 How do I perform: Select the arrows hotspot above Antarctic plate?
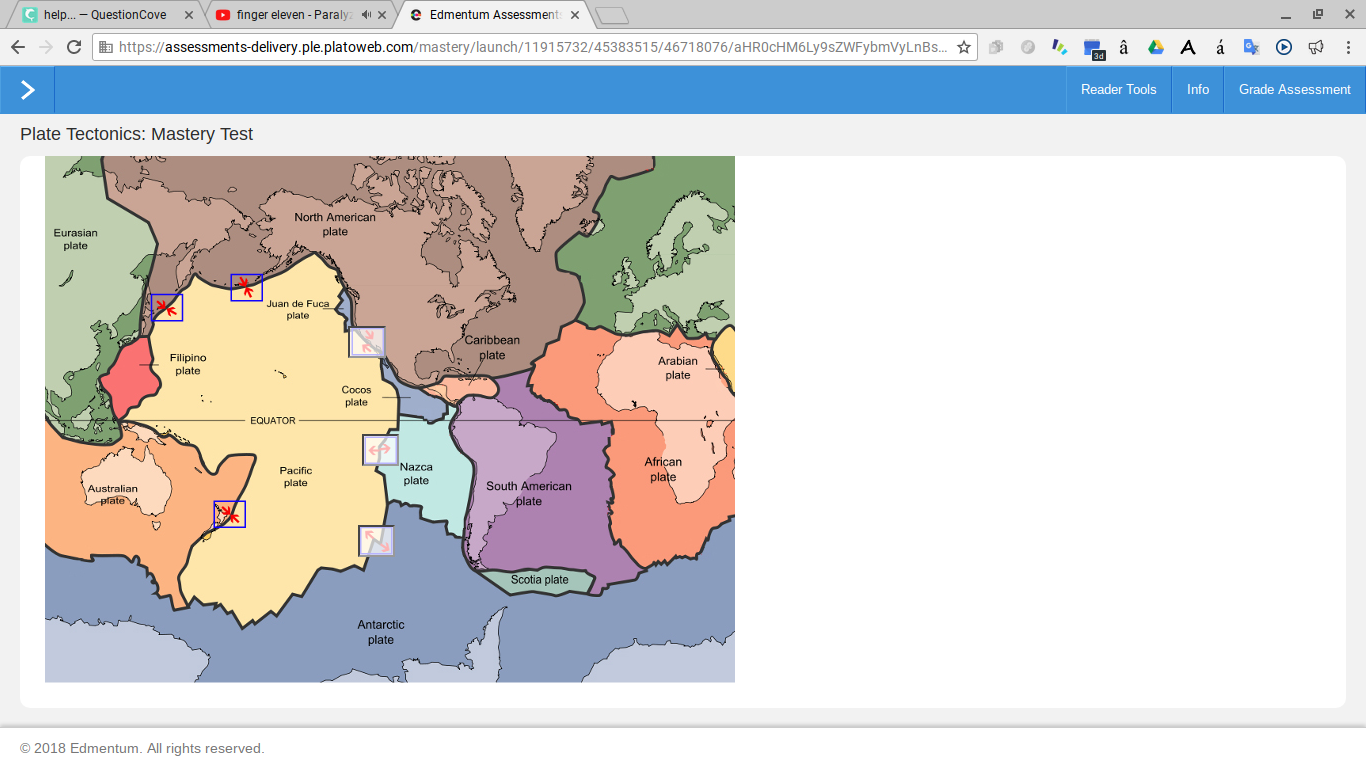click(x=376, y=541)
